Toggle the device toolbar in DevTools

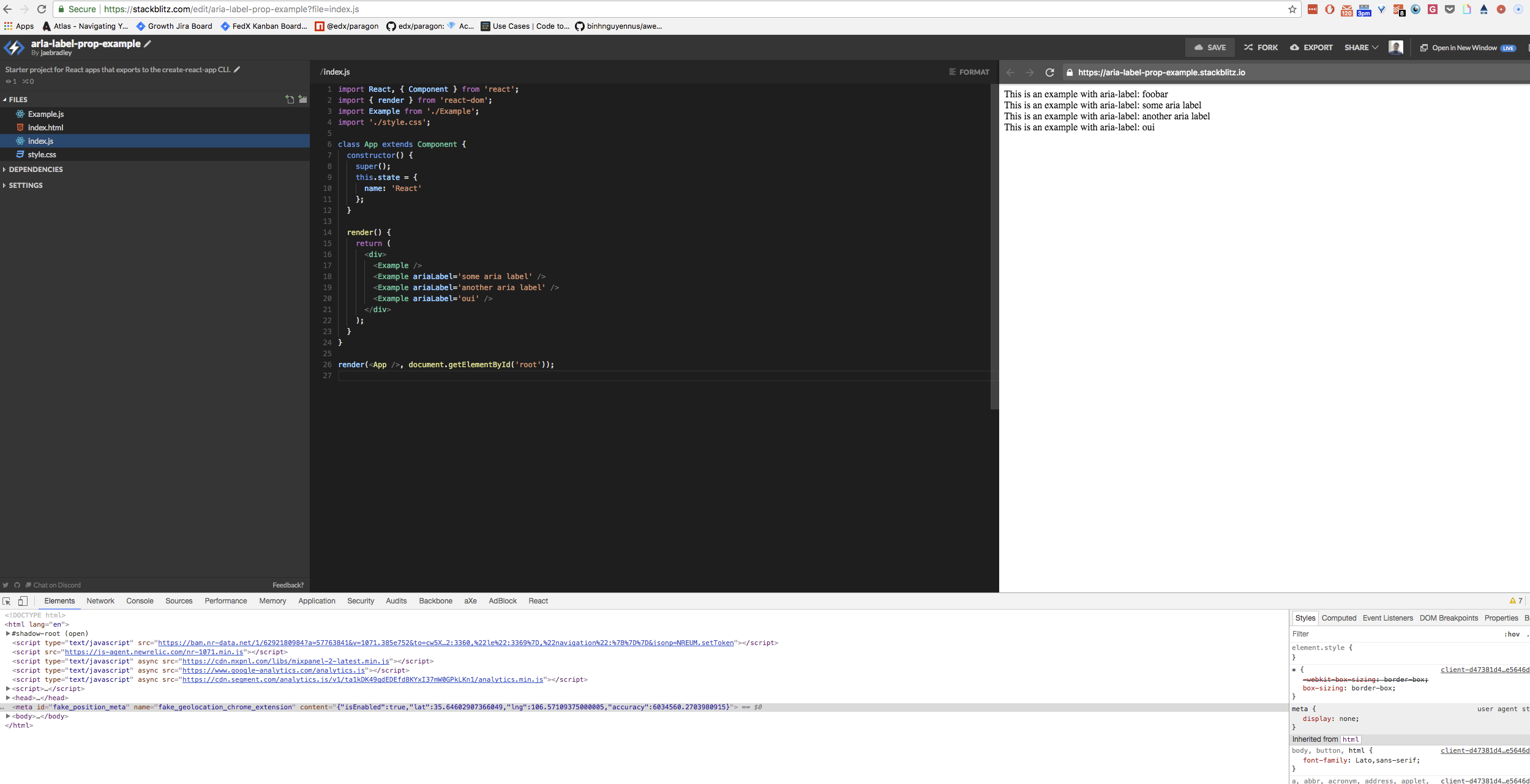point(23,601)
